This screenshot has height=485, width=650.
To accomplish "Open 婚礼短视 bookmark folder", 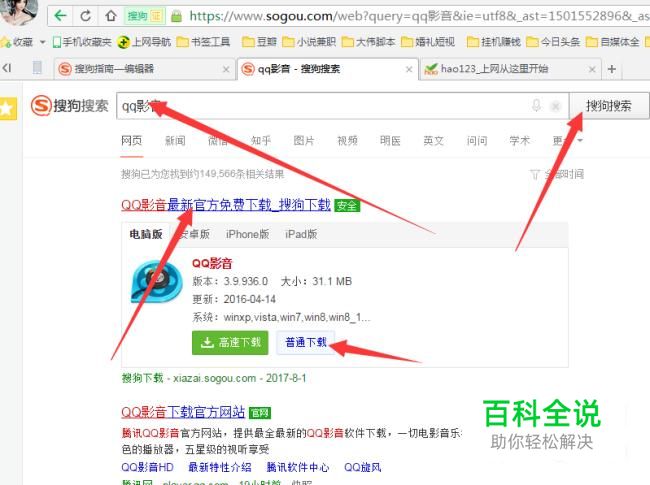I will (x=428, y=42).
